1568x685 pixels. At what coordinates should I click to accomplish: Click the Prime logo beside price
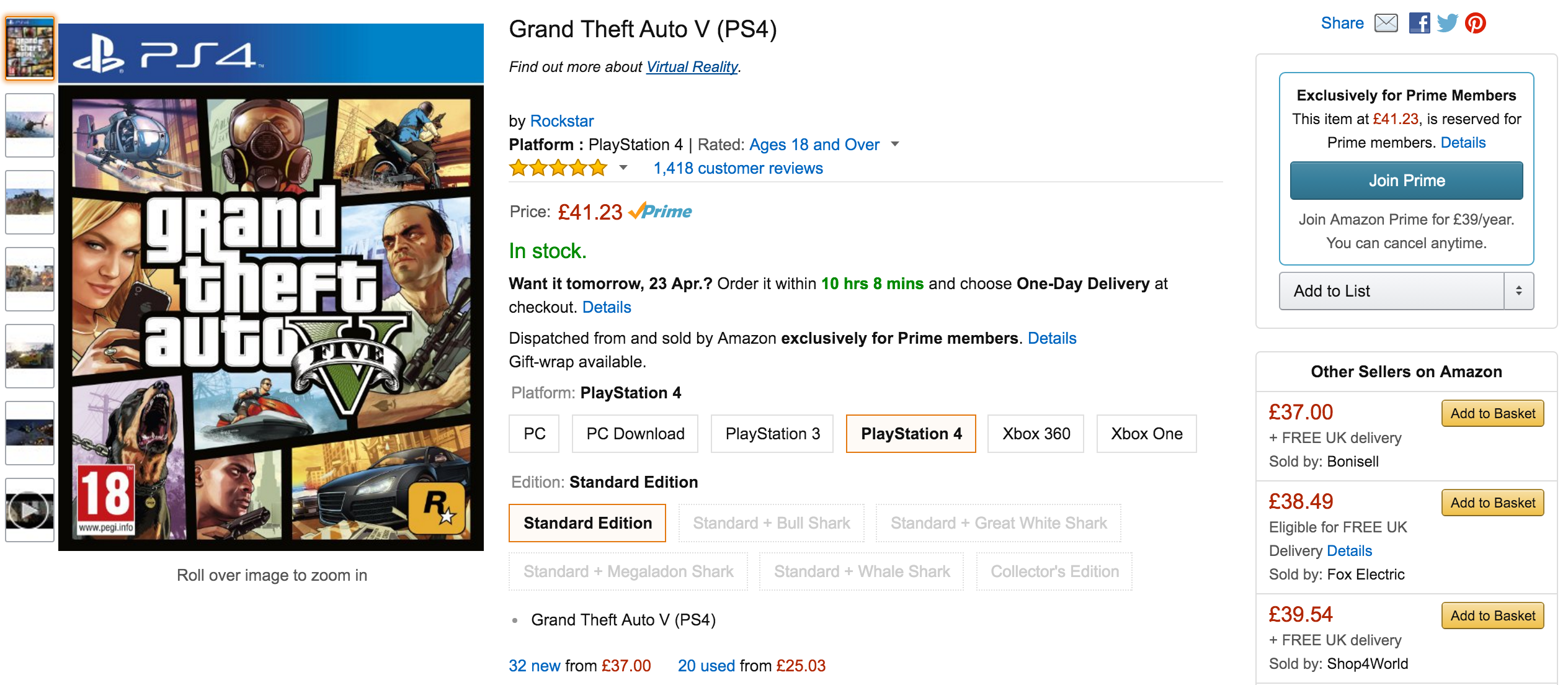click(x=660, y=212)
